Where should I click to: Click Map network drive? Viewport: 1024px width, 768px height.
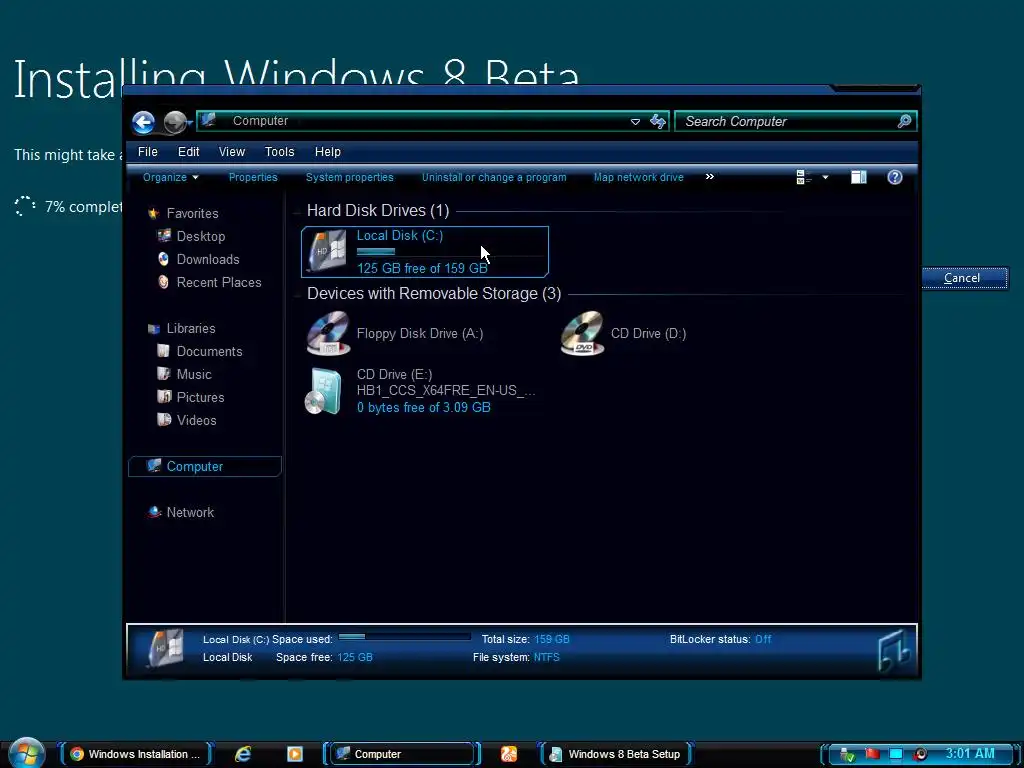tap(639, 177)
